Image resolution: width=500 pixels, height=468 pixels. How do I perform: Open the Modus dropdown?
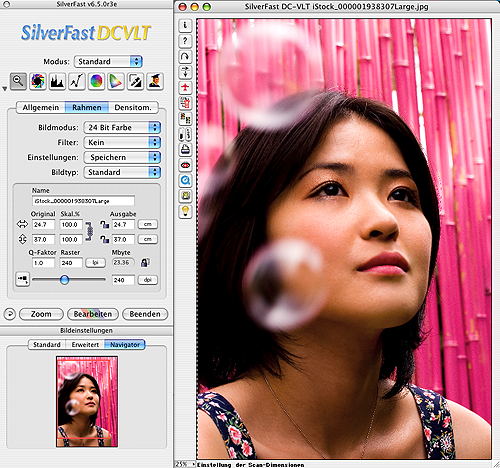108,61
